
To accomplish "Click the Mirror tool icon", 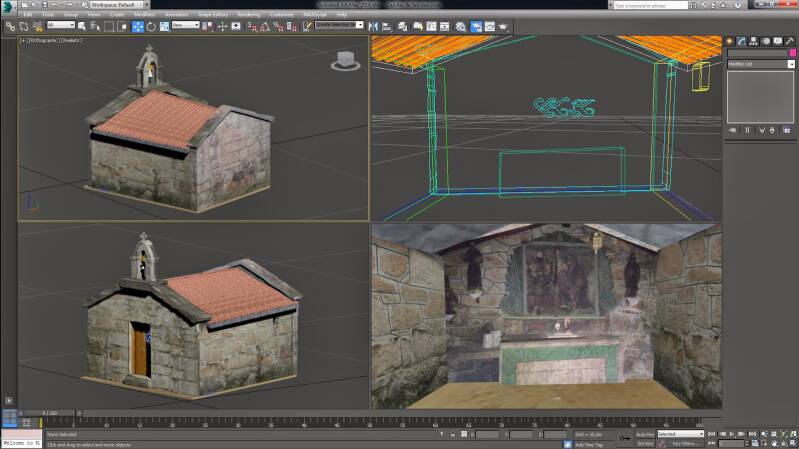I will click(373, 26).
